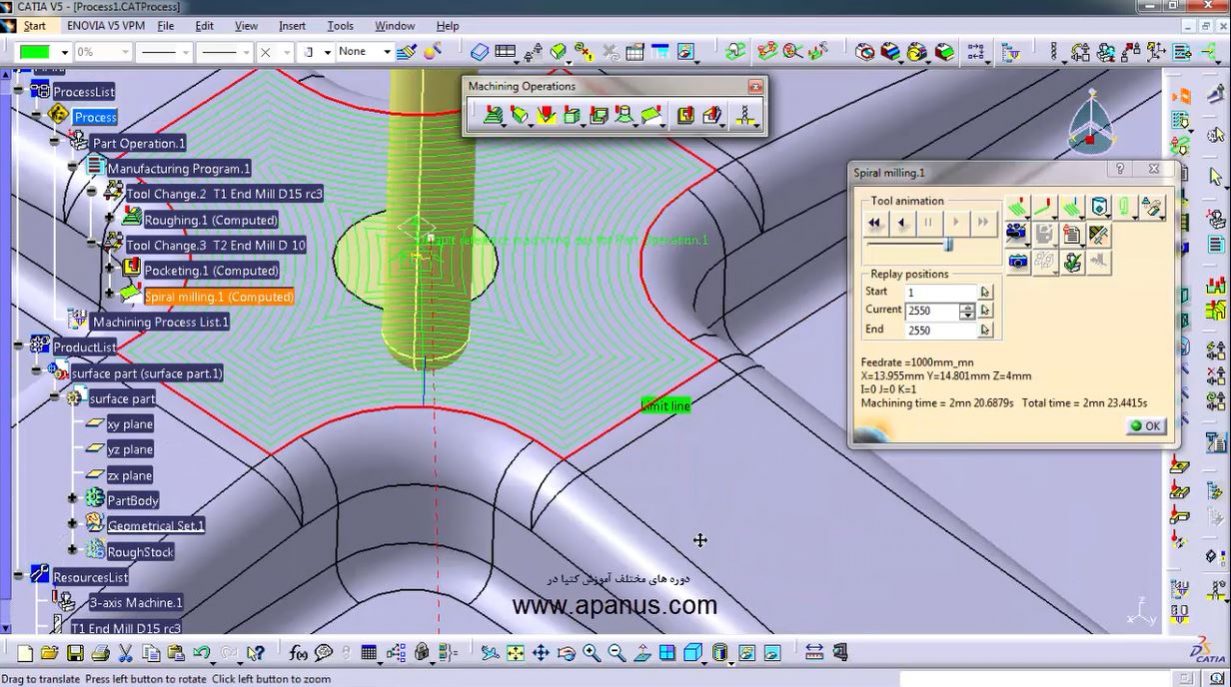The height and width of the screenshot is (687, 1231).
Task: Click the Start replay position field
Action: pyautogui.click(x=940, y=292)
